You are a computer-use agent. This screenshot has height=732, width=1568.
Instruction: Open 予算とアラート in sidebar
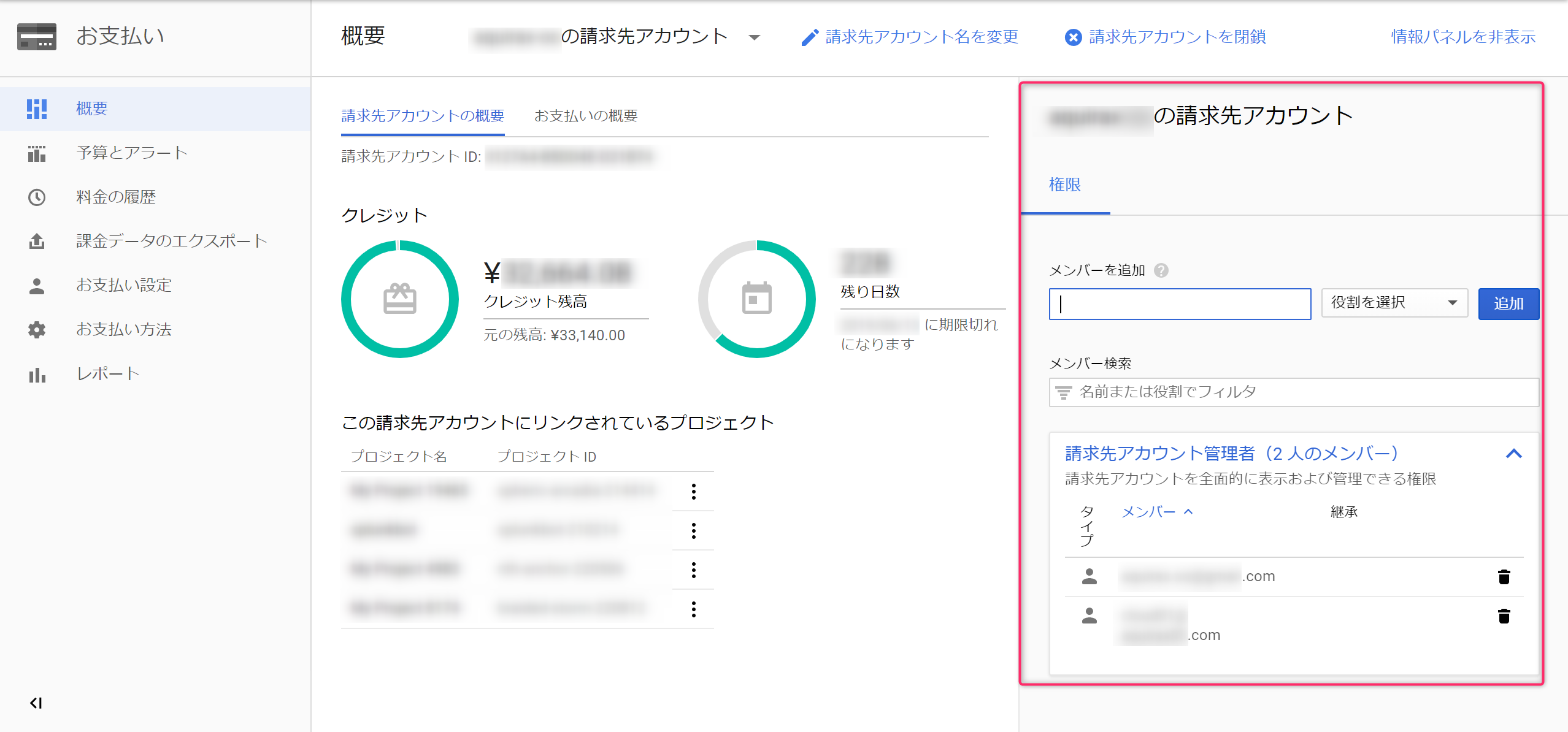click(x=155, y=153)
